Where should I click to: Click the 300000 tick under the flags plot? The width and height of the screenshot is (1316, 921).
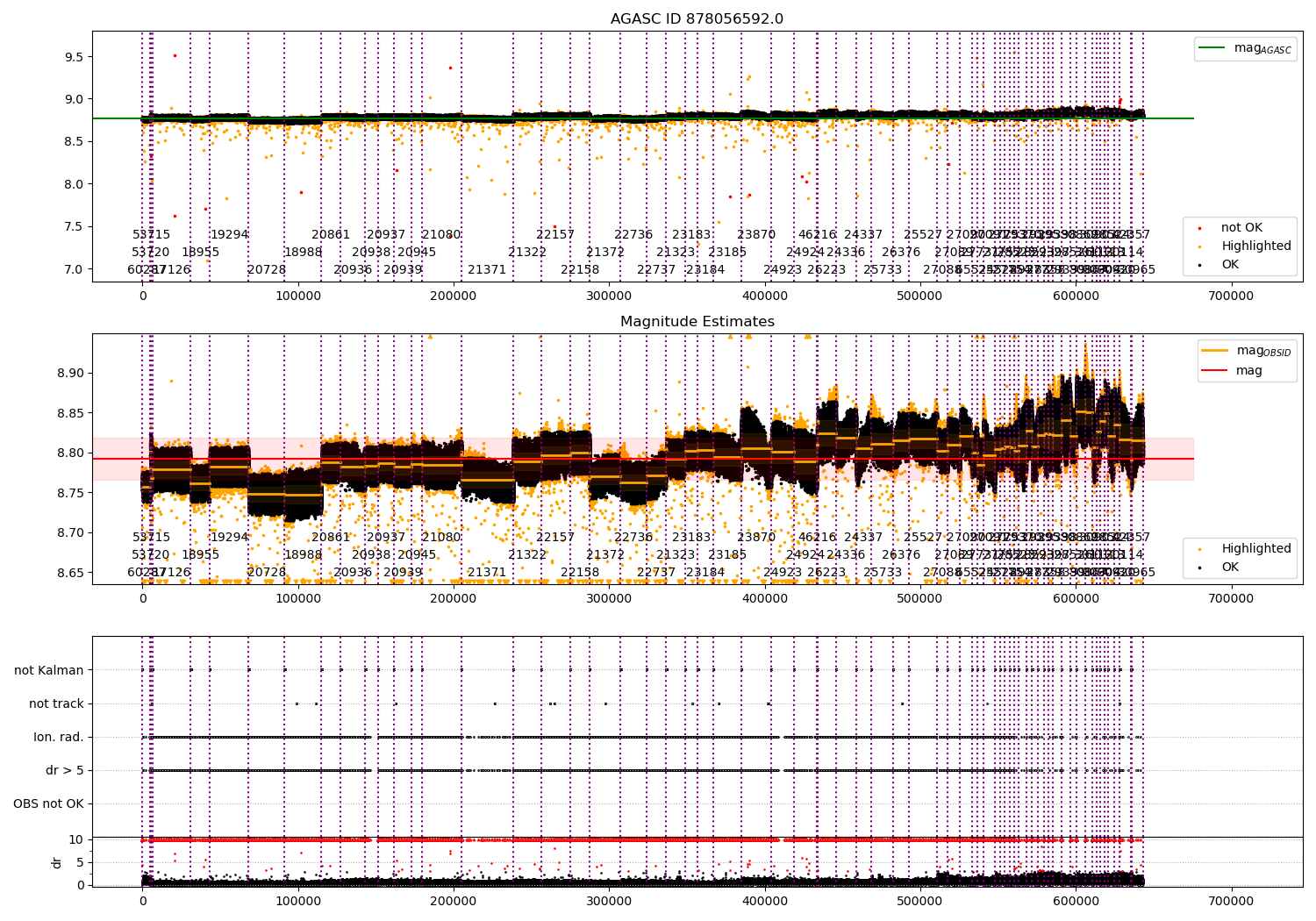pyautogui.click(x=609, y=901)
